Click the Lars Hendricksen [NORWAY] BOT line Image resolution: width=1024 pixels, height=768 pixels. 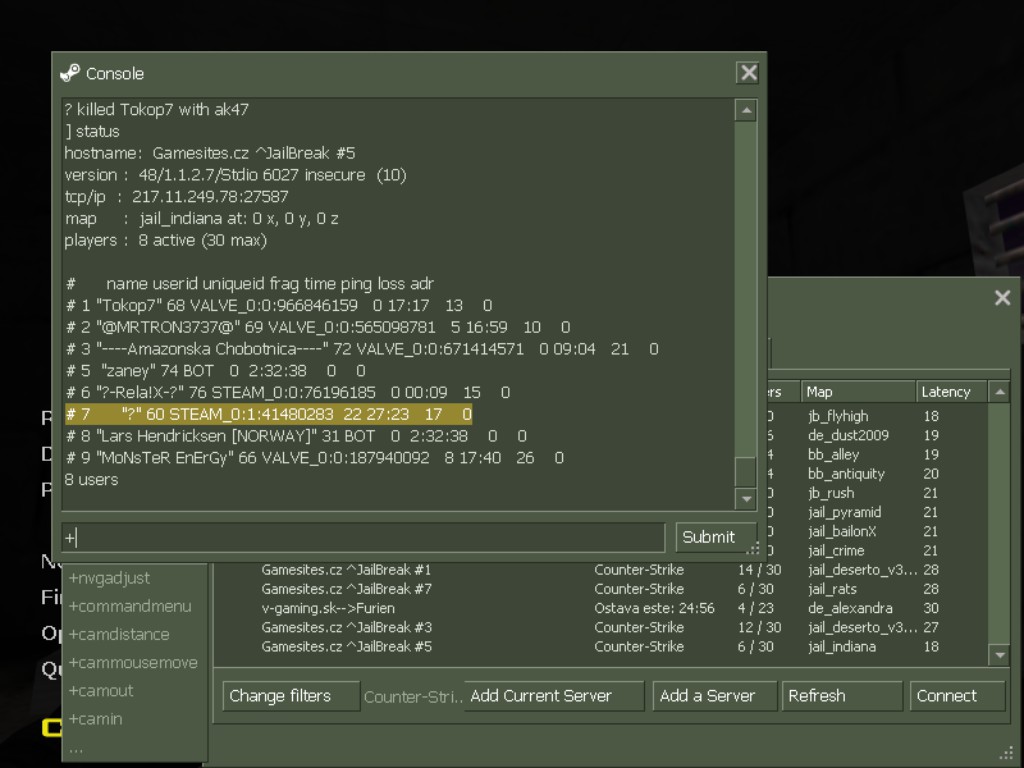(296, 436)
